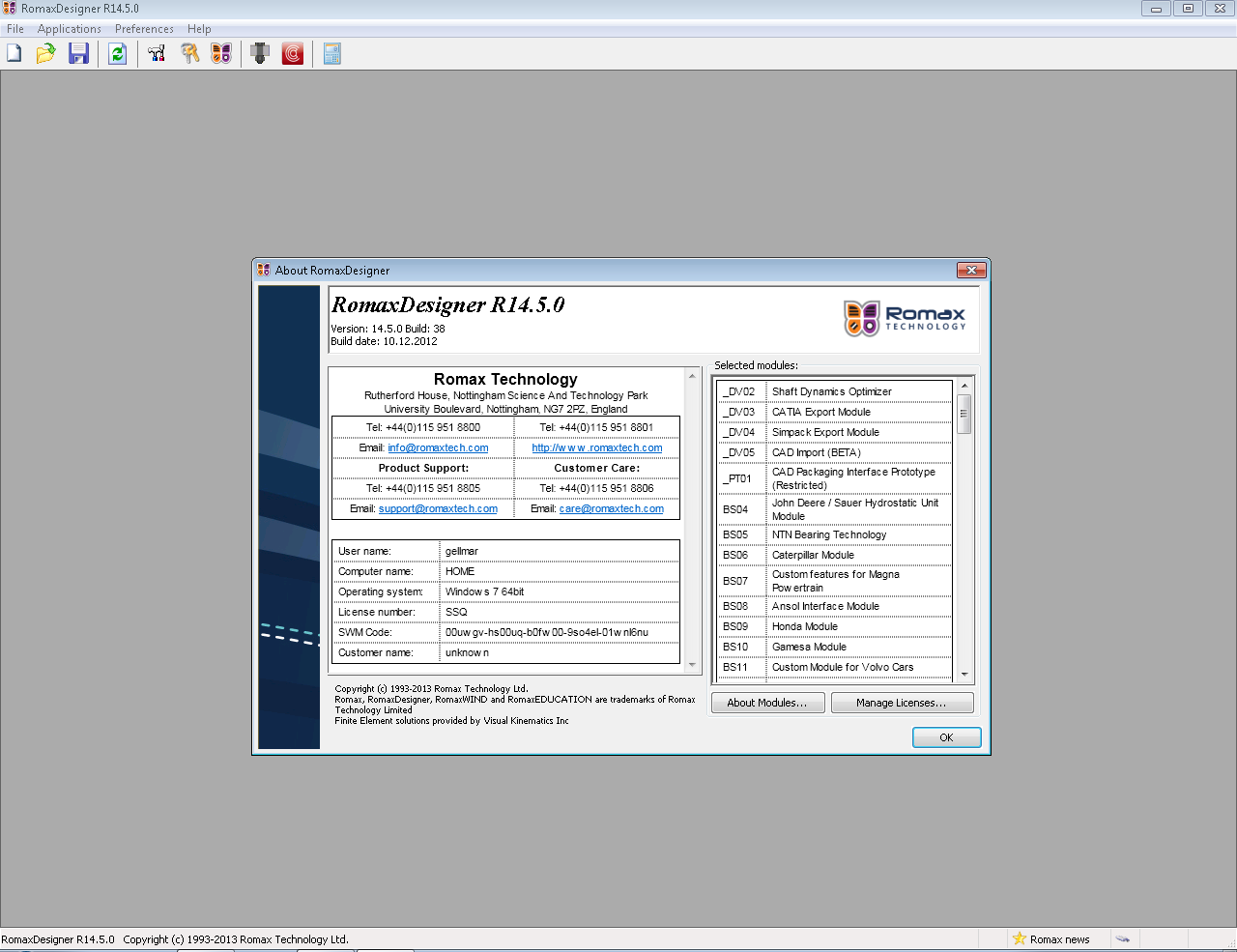Click the About Modules... button

pyautogui.click(x=767, y=703)
